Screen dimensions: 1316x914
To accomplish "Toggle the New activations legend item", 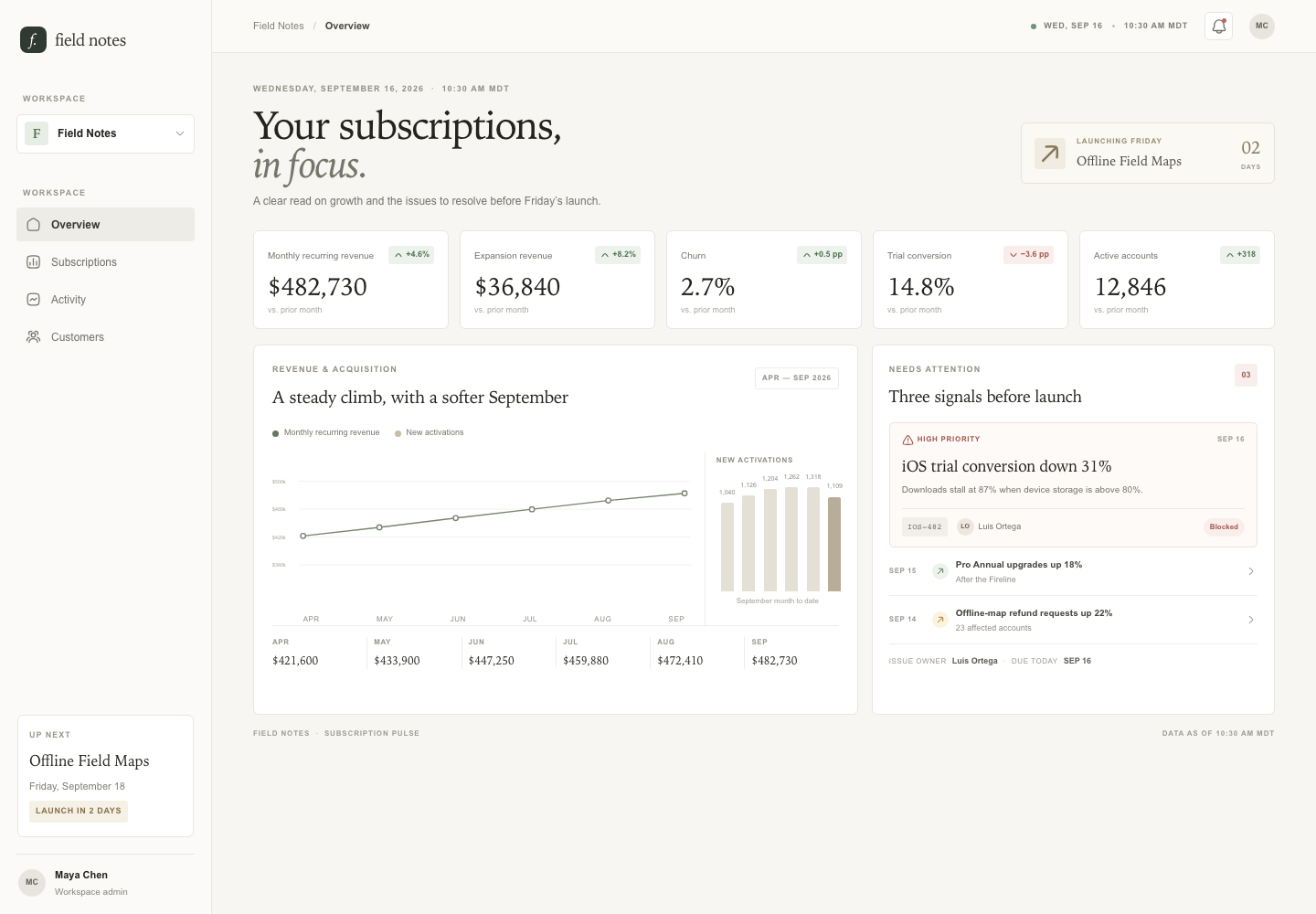I will pos(430,432).
